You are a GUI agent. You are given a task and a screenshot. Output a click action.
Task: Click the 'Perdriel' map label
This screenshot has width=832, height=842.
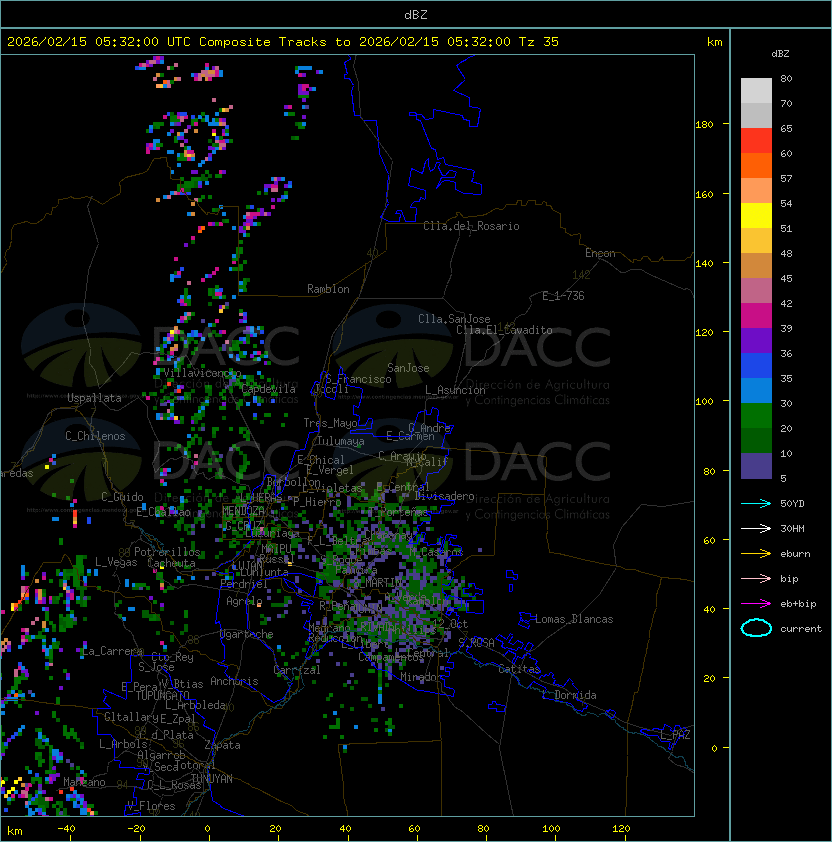point(243,584)
